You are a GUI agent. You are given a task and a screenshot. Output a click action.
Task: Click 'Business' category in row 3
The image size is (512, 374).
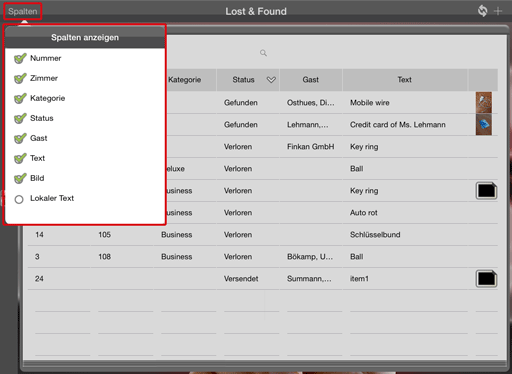coord(177,257)
